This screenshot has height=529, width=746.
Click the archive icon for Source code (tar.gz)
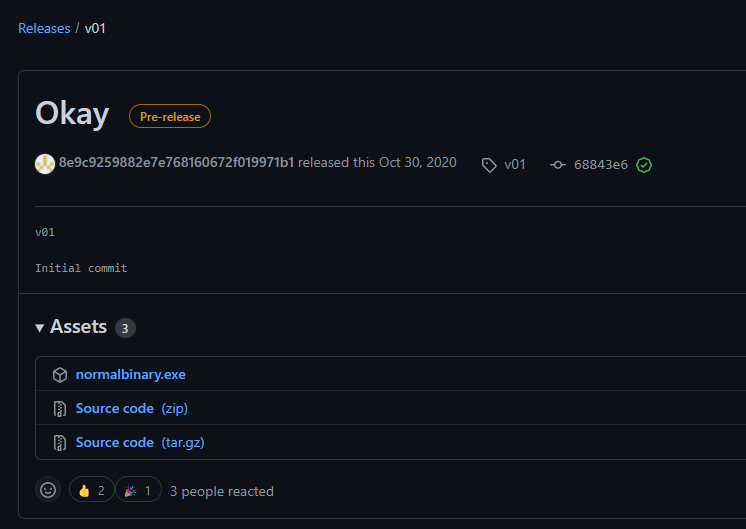coord(60,442)
